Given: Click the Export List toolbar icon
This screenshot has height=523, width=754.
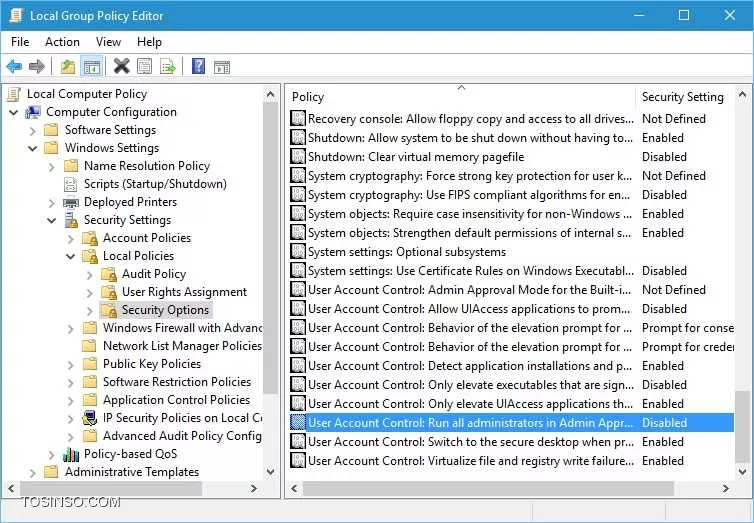Looking at the screenshot, I should 168,66.
